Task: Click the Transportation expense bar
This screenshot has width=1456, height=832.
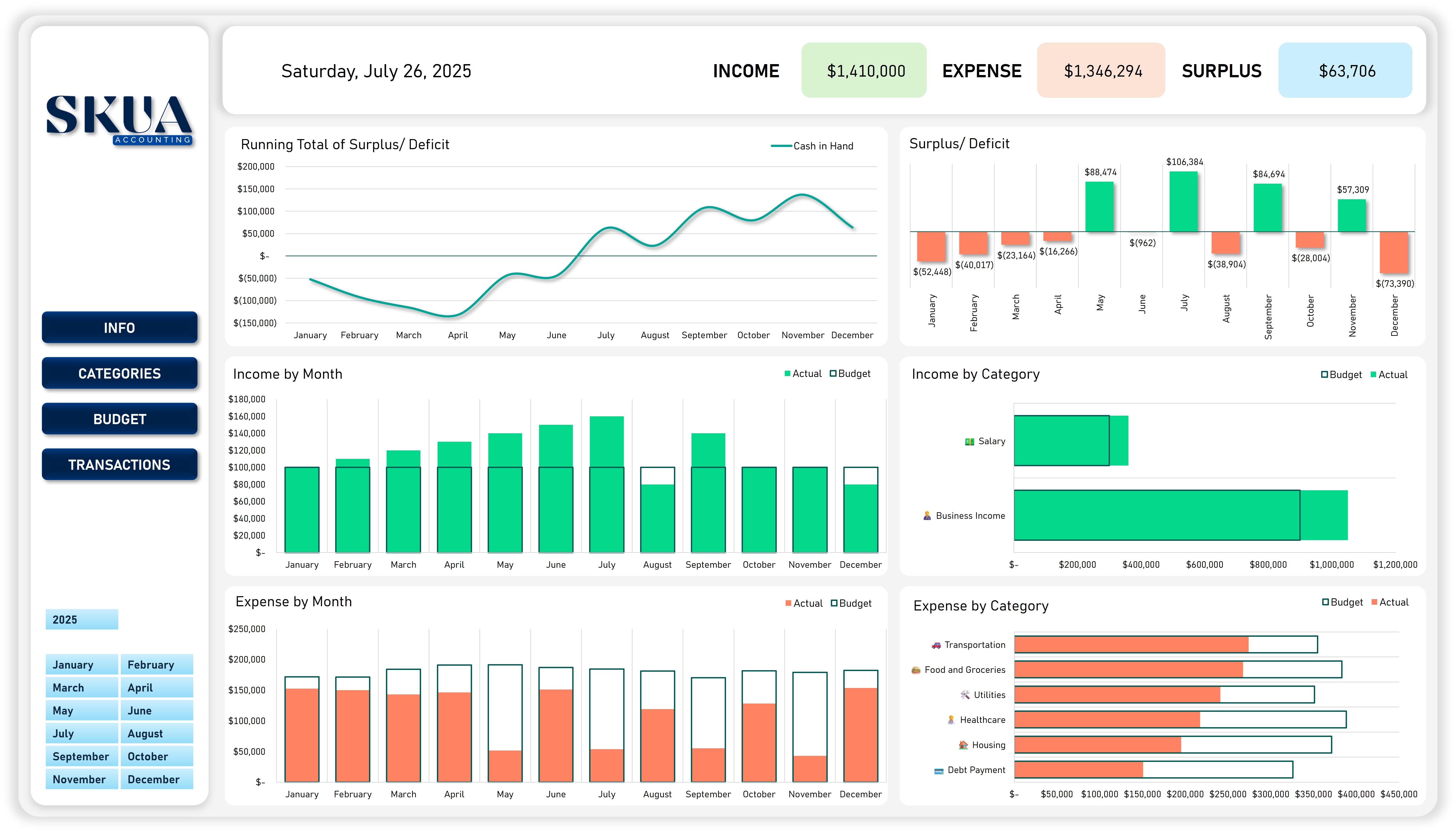Action: coord(1132,645)
